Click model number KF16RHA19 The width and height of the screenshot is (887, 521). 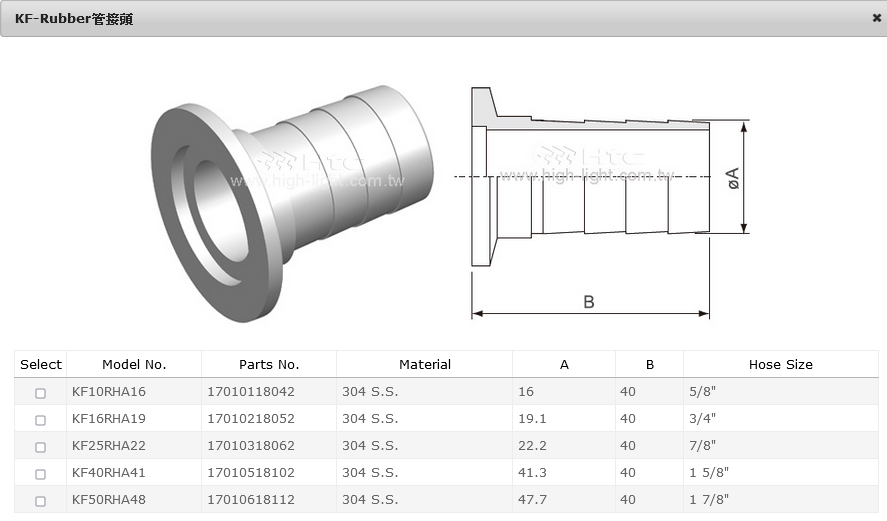109,419
